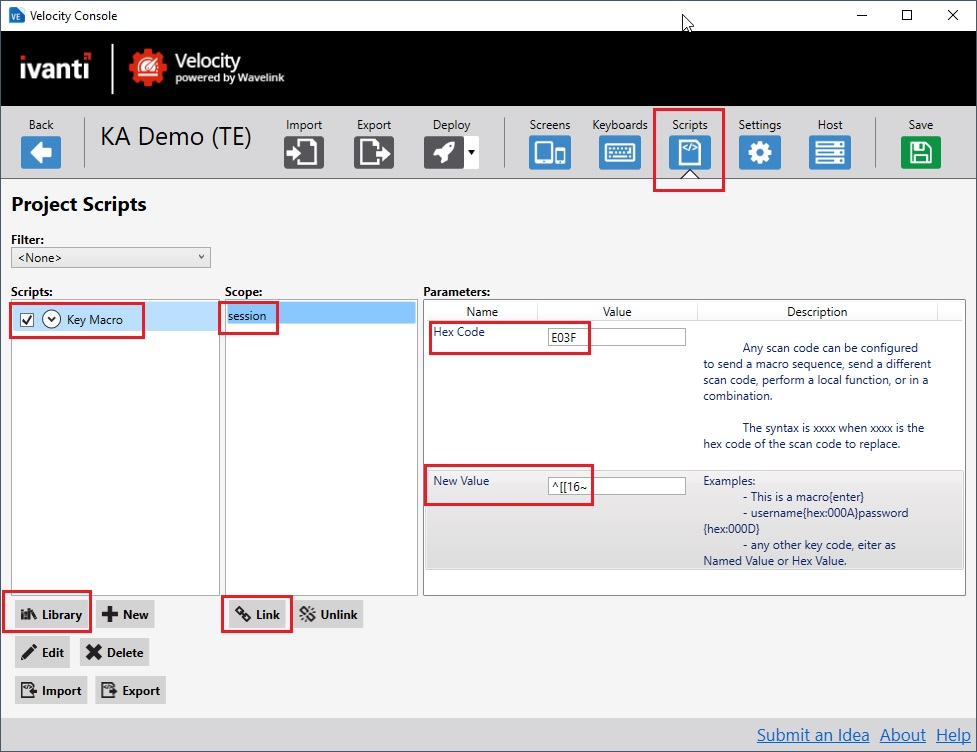977x752 pixels.
Task: Select the session scope entry
Action: click(x=320, y=316)
